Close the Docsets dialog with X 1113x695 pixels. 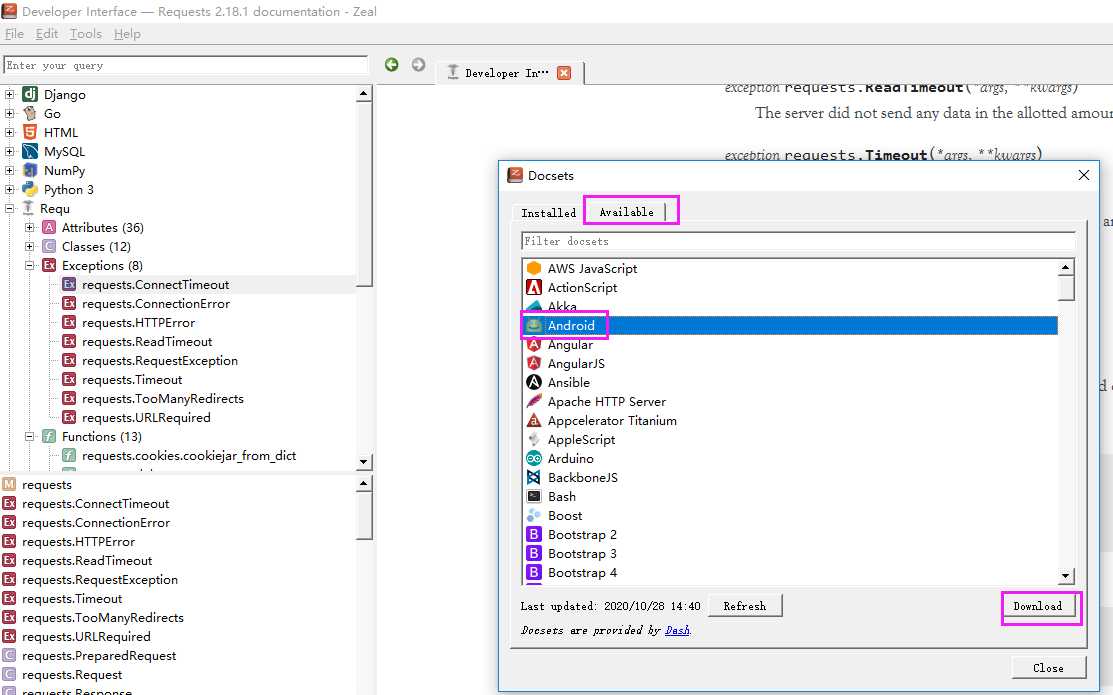tap(1083, 175)
